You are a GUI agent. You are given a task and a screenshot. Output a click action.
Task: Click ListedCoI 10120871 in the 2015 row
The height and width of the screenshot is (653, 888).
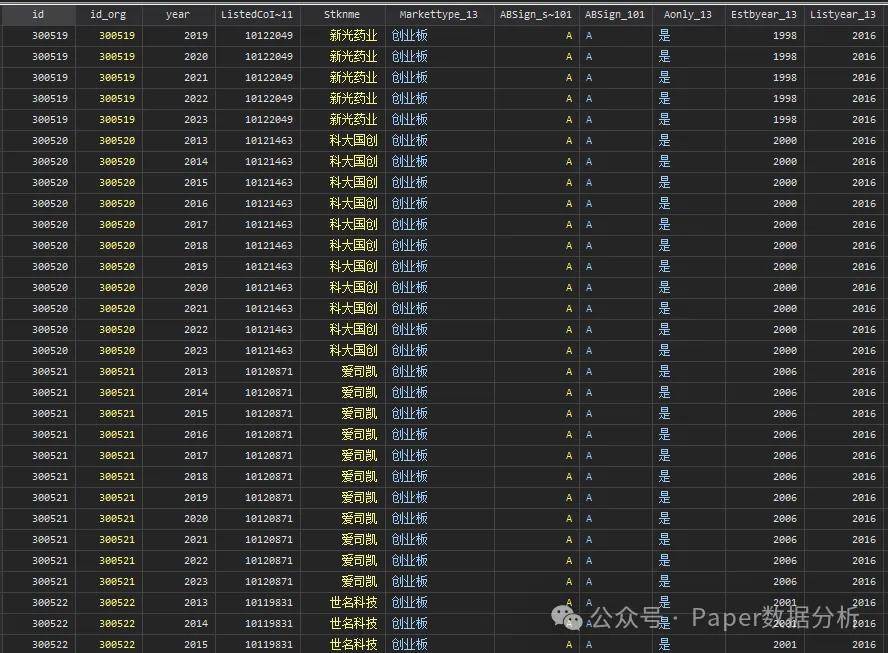tap(269, 413)
